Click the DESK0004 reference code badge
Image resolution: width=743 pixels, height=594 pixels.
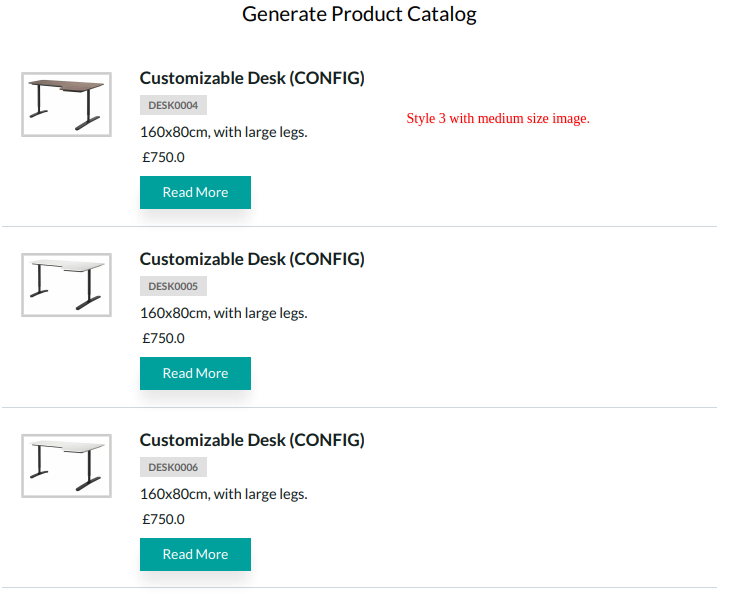pos(173,105)
